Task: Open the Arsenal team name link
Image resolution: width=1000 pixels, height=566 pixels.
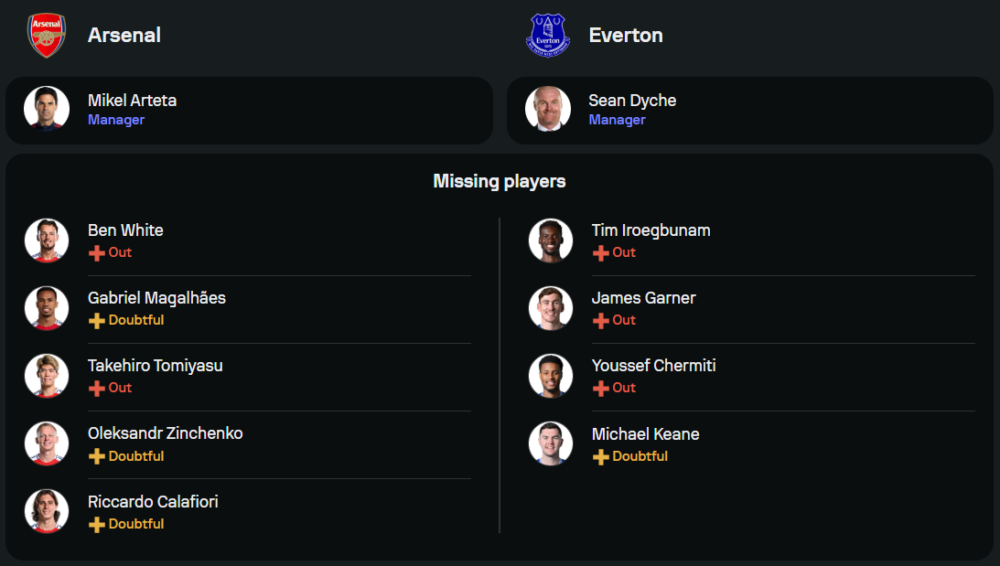Action: [124, 35]
